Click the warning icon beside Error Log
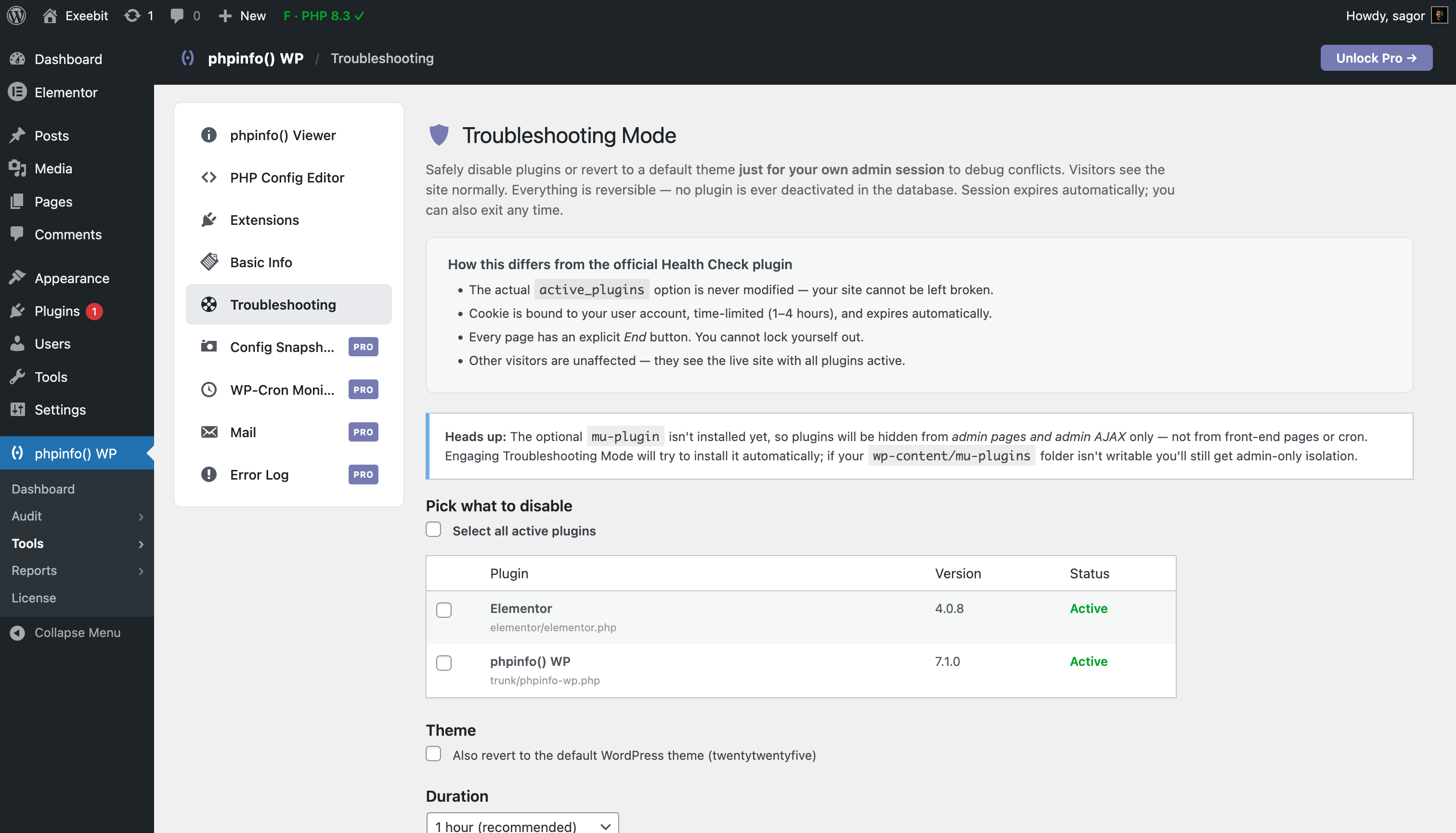Screen dimensions: 1456x833 [209, 474]
